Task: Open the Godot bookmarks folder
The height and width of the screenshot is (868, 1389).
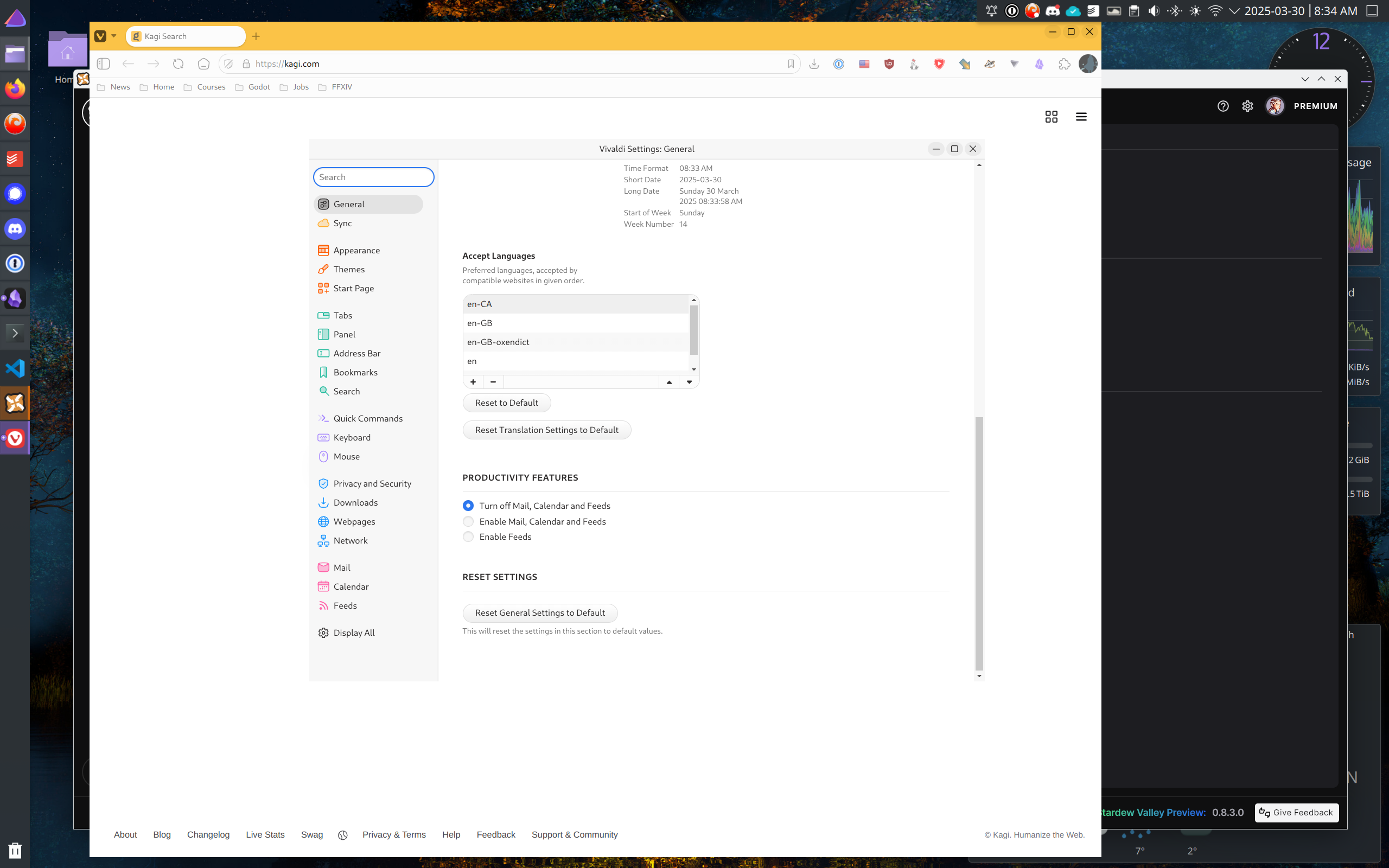Action: [252, 87]
